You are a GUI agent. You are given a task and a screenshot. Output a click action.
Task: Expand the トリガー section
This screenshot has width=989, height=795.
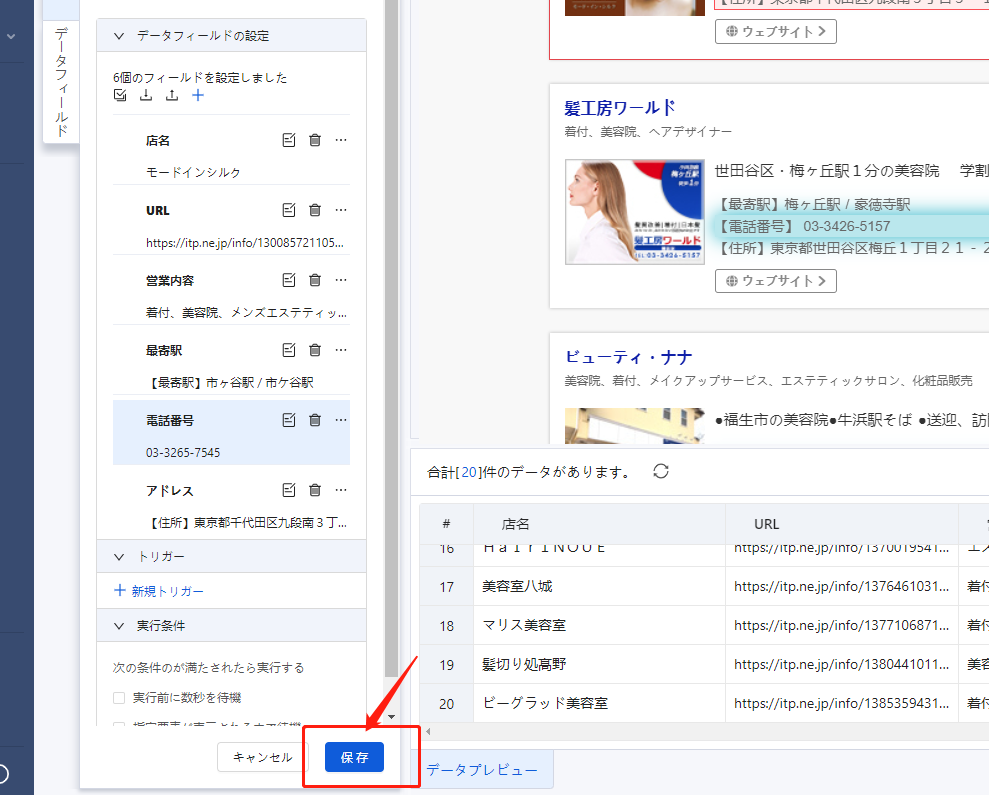(x=119, y=556)
